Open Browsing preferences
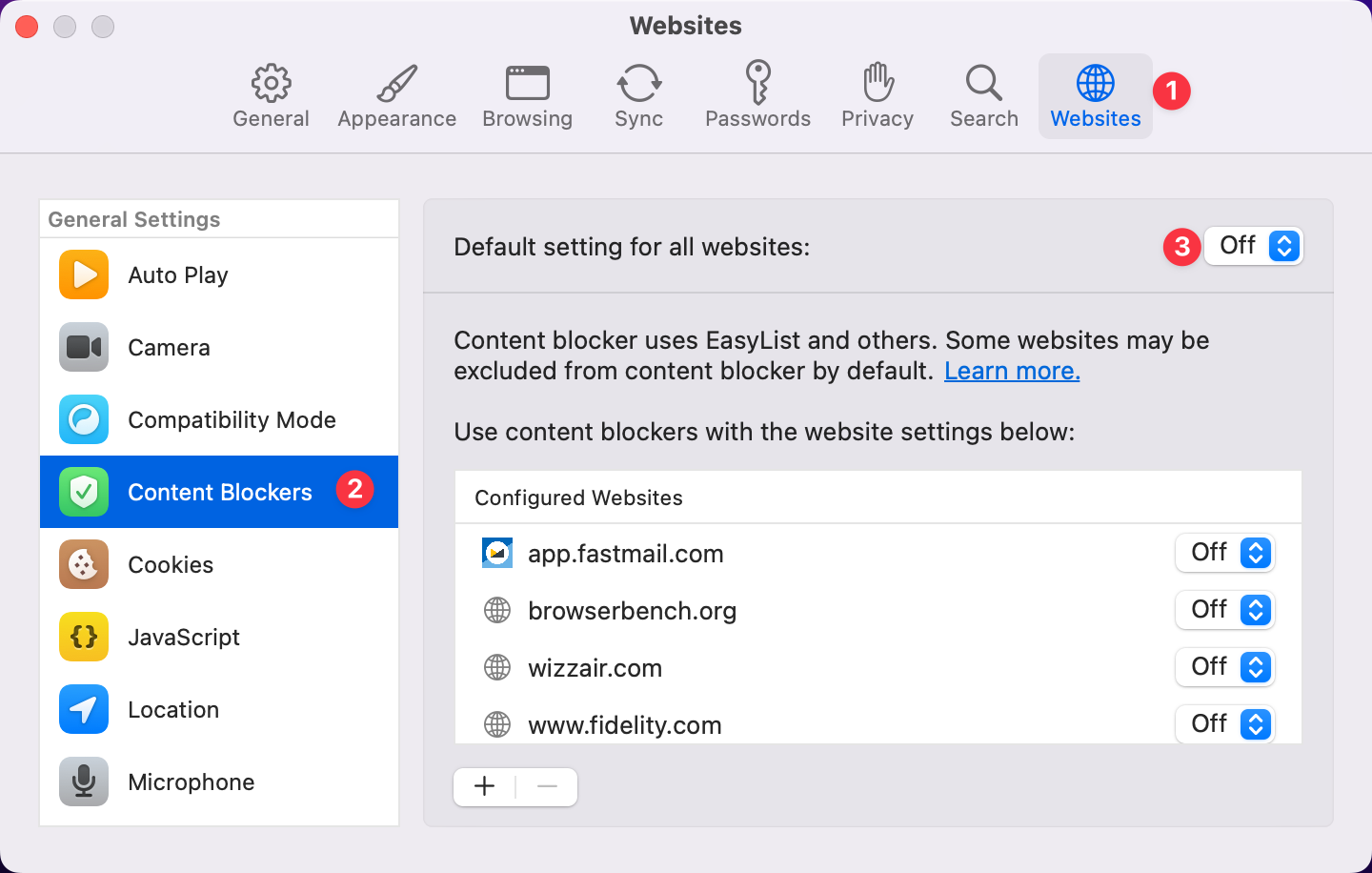1372x873 pixels. pos(527,94)
